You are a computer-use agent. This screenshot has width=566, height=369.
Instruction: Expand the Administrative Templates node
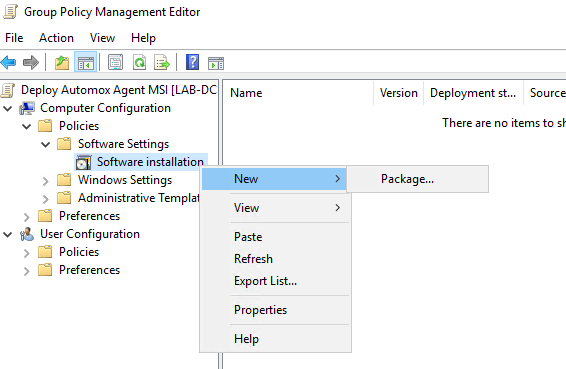(x=45, y=198)
